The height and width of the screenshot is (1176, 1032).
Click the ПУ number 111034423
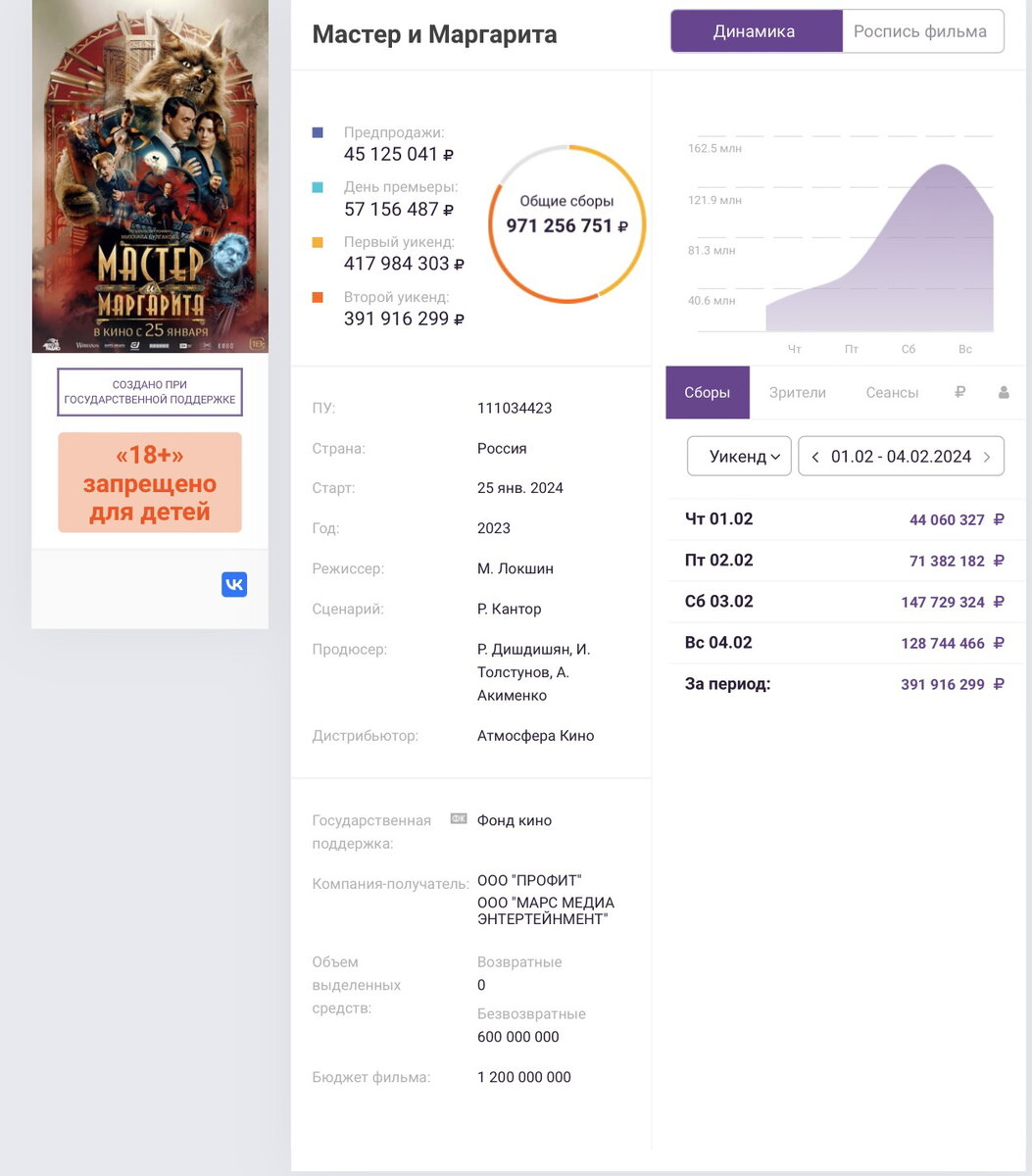pos(515,408)
